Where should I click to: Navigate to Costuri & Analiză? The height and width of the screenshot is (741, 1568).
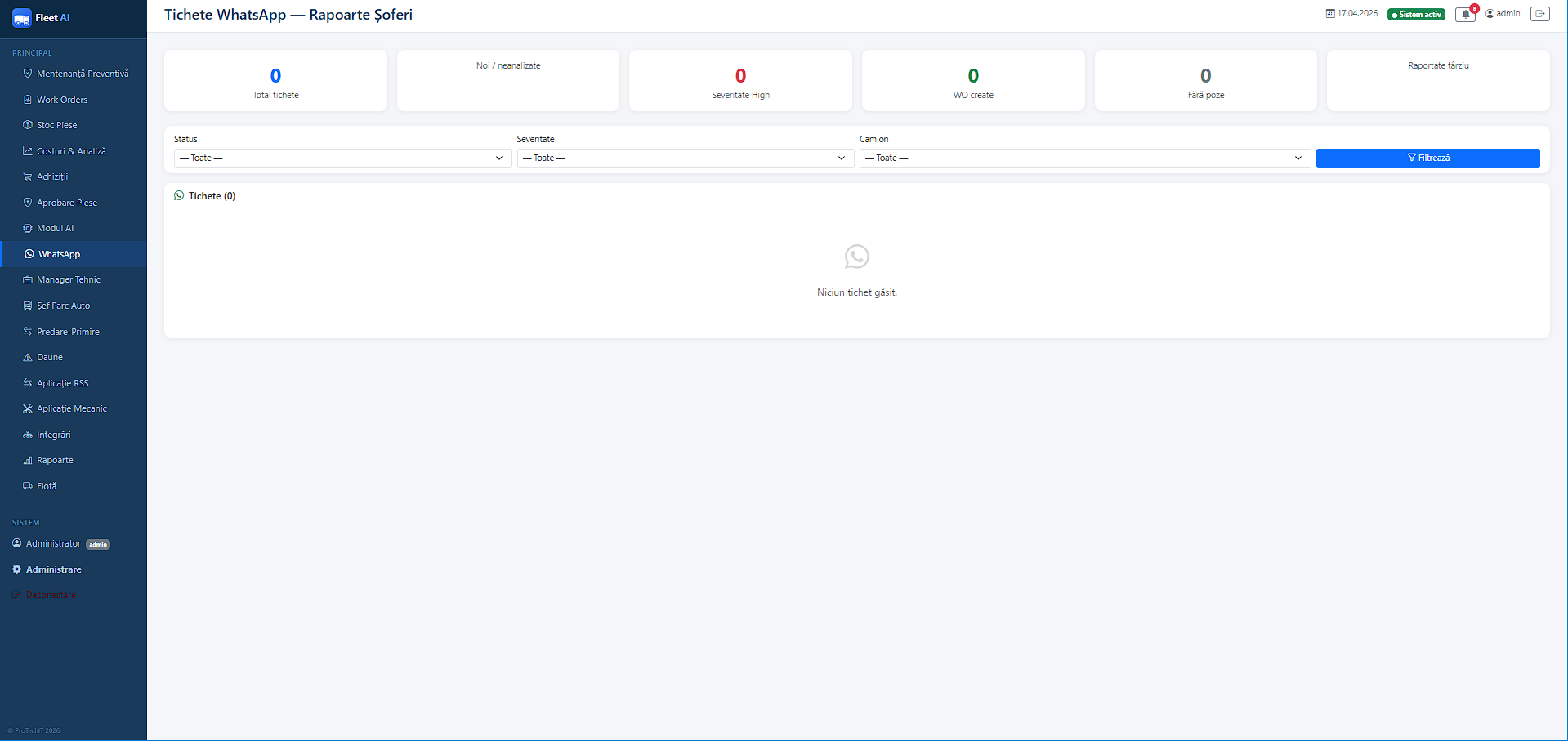tap(74, 151)
